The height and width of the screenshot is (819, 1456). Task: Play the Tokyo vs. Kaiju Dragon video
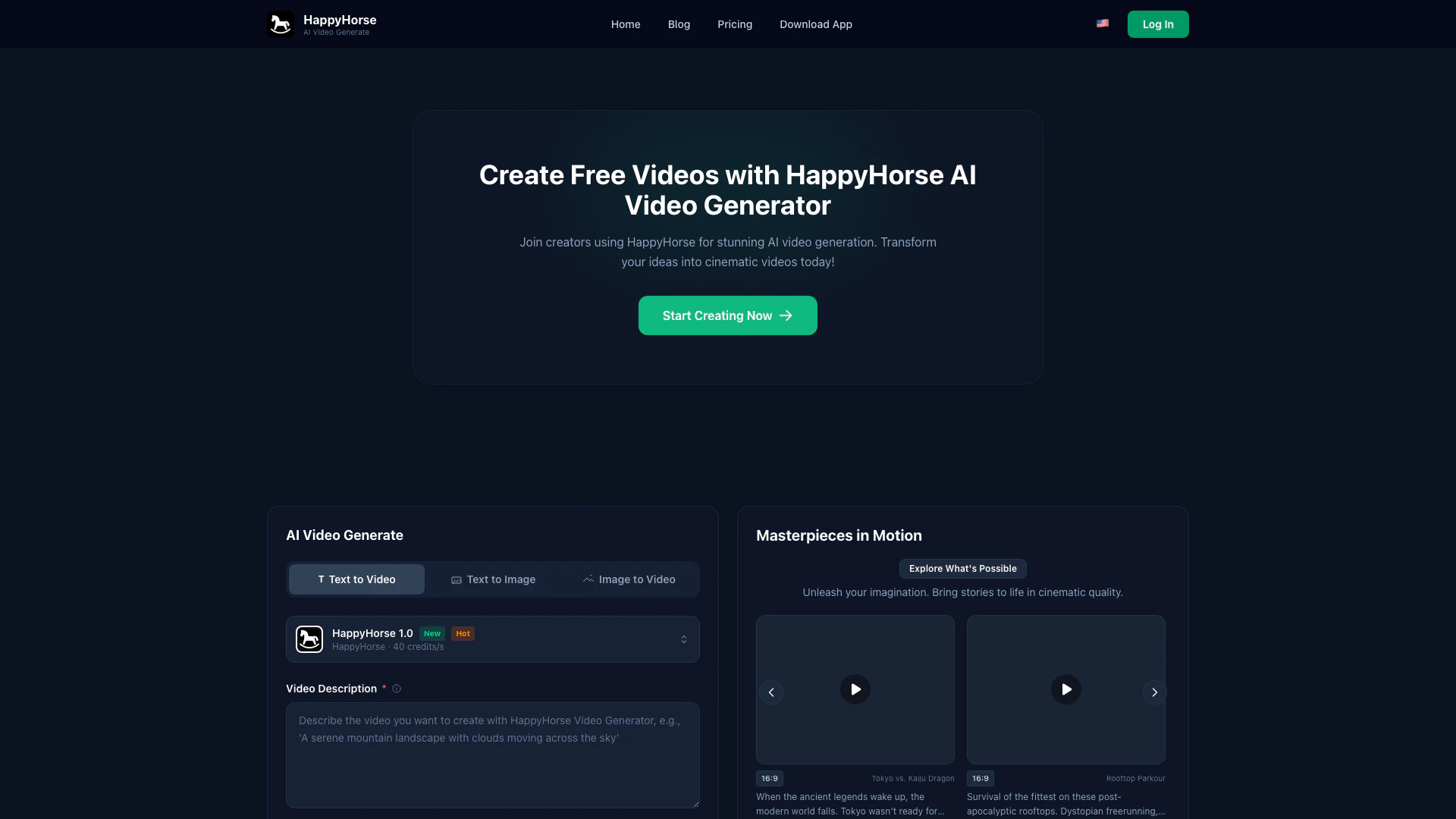855,689
